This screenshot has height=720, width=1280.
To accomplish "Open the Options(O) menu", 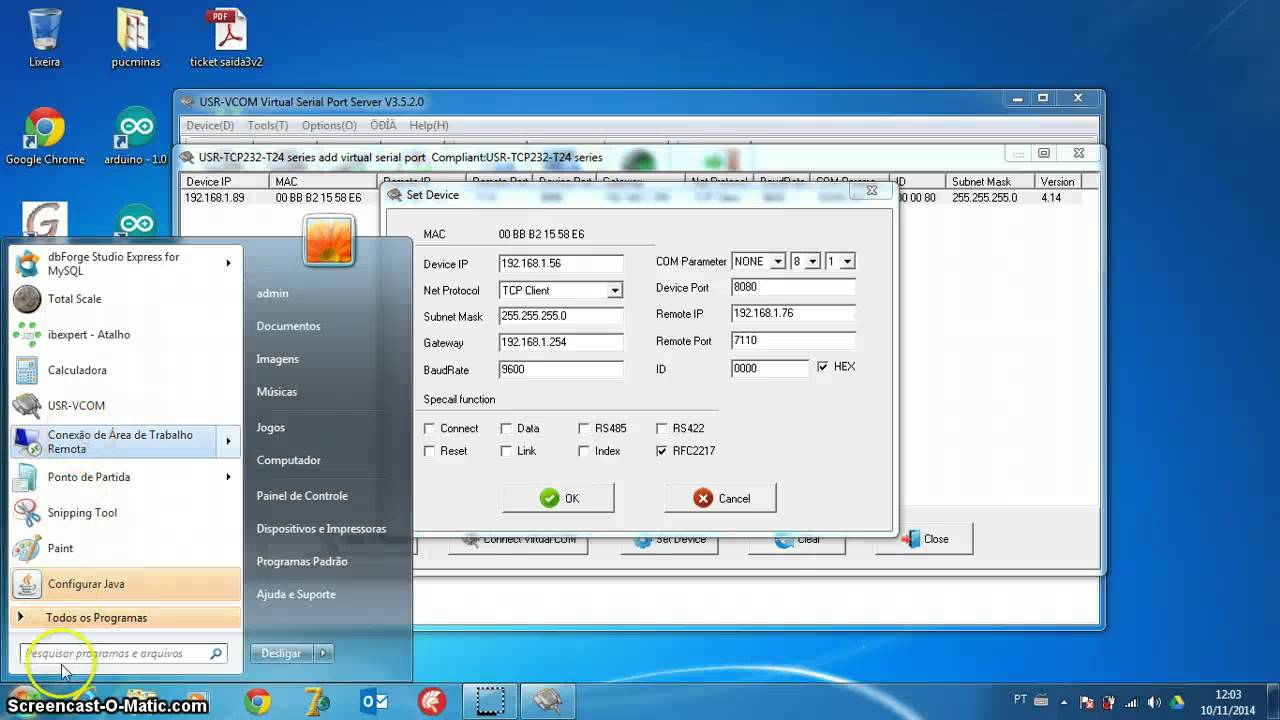I will 329,126.
